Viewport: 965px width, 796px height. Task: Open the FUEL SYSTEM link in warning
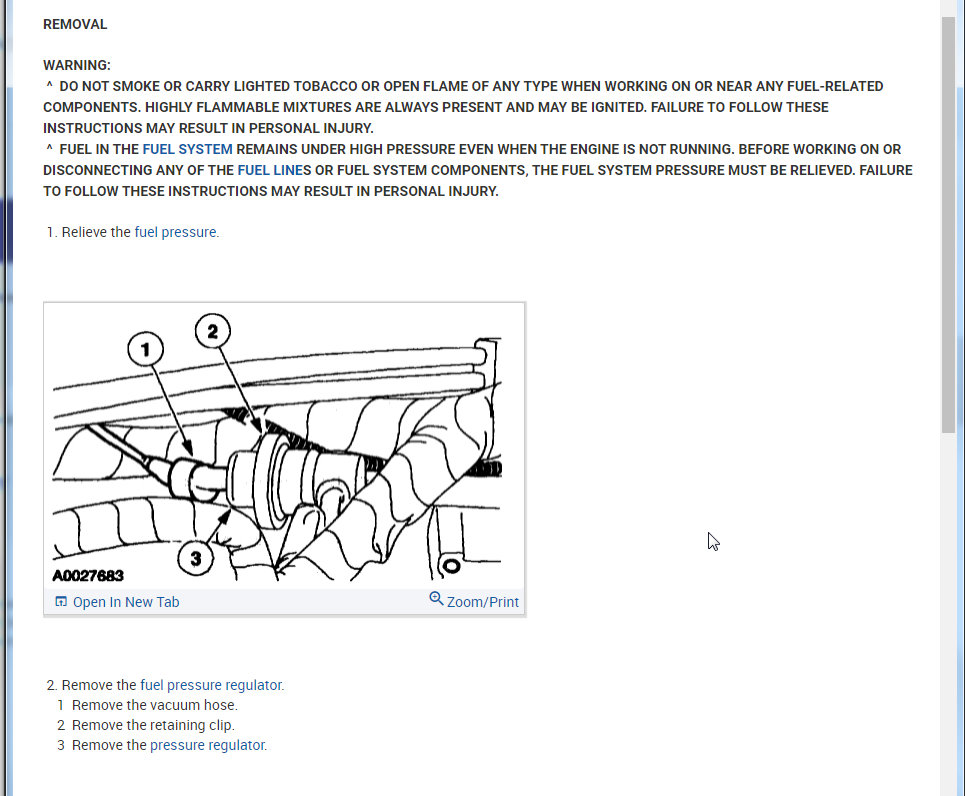(x=187, y=150)
